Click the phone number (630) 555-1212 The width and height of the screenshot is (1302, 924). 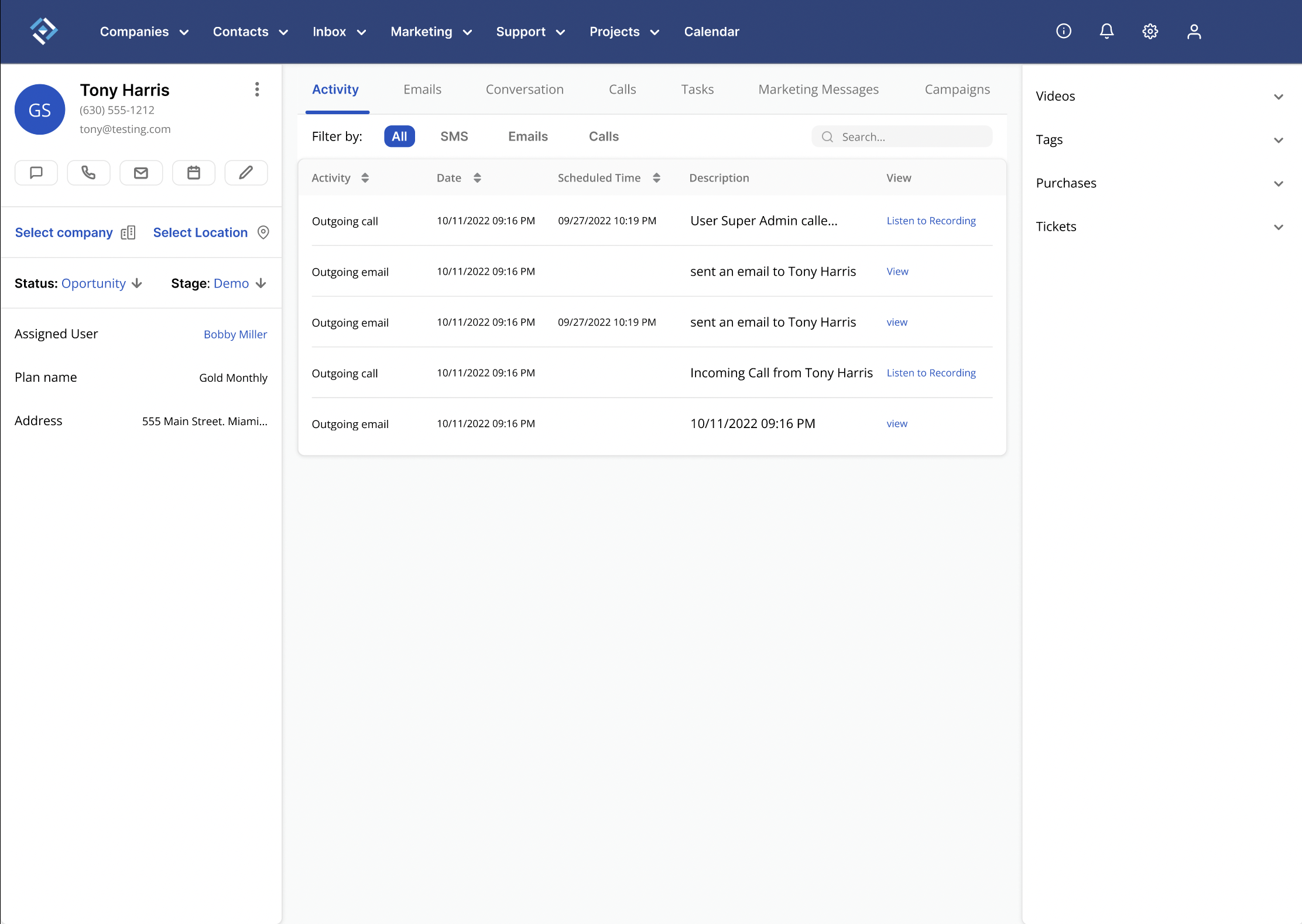coord(117,110)
